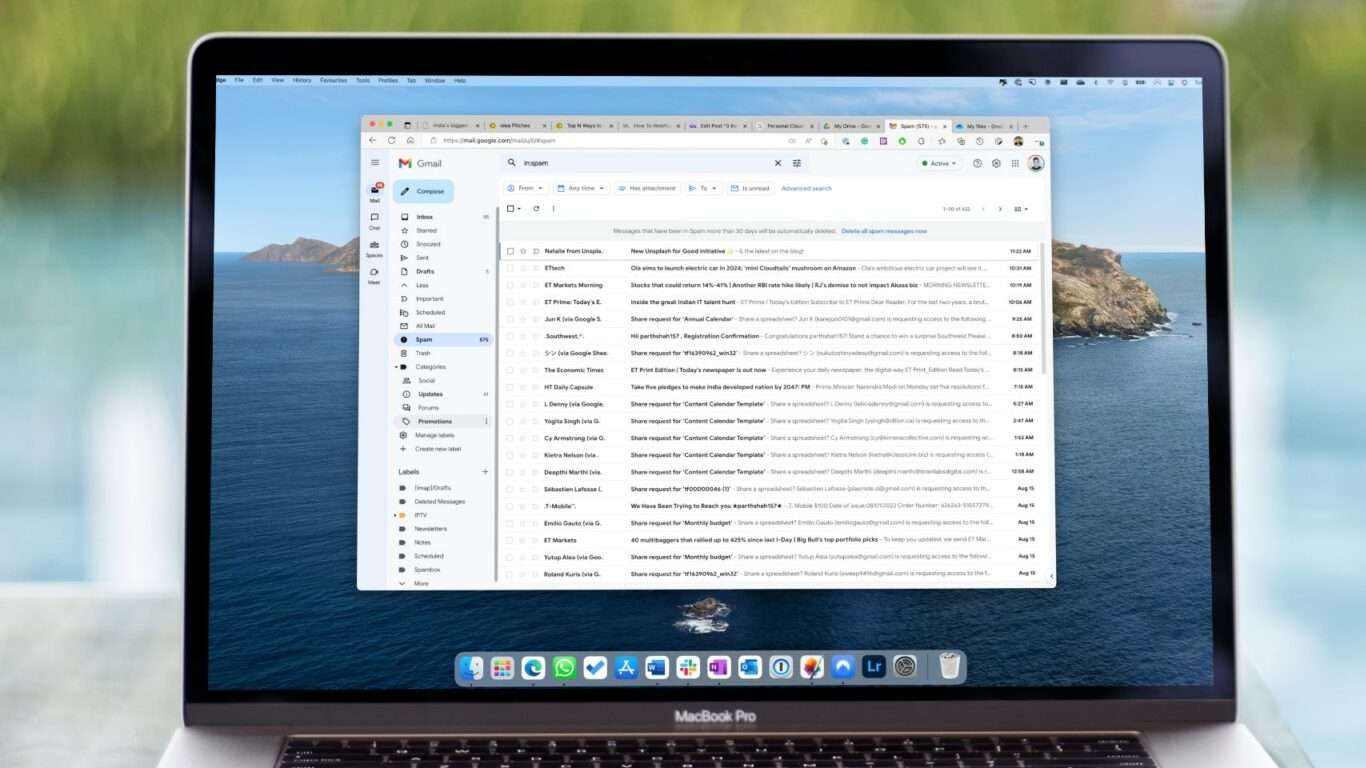1366x768 pixels.
Task: Open the More options three-dot menu above list
Action: 553,209
